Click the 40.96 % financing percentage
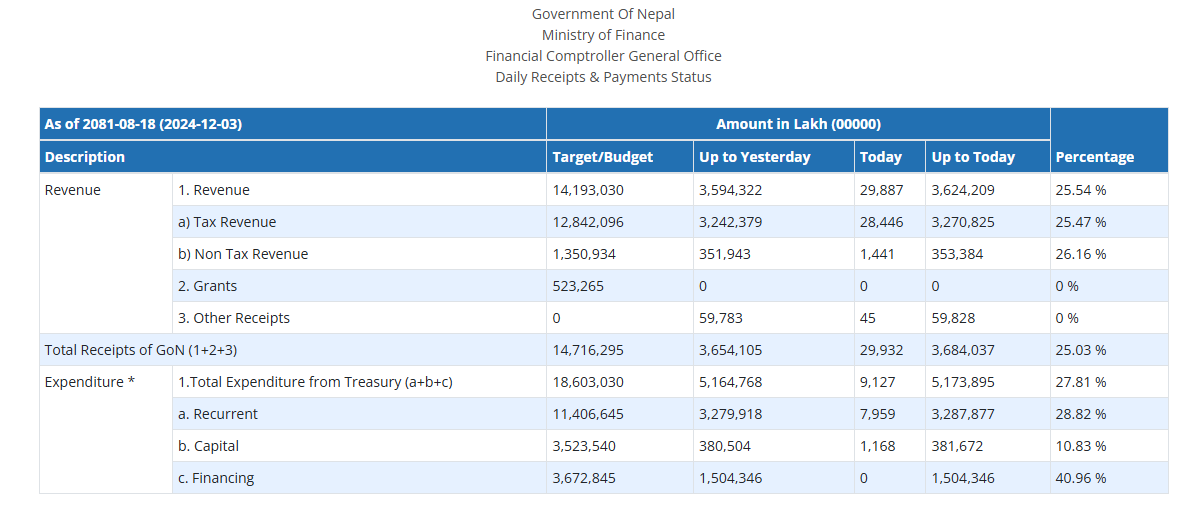 [x=1081, y=478]
